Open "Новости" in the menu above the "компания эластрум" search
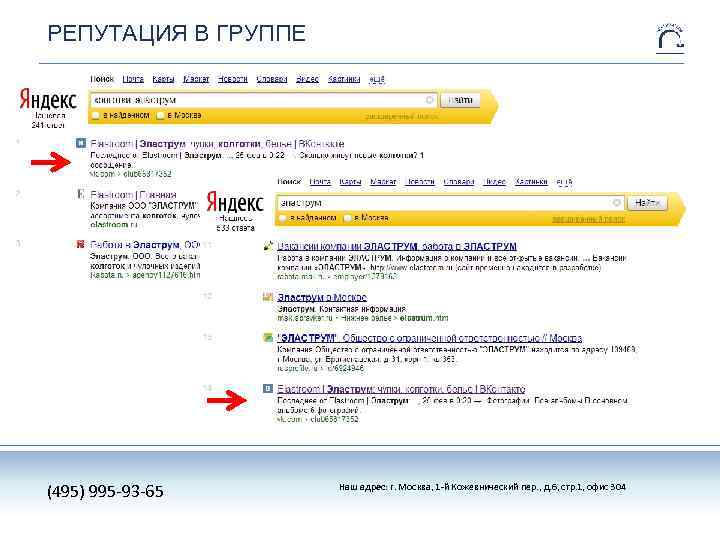The image size is (720, 540). point(233,79)
